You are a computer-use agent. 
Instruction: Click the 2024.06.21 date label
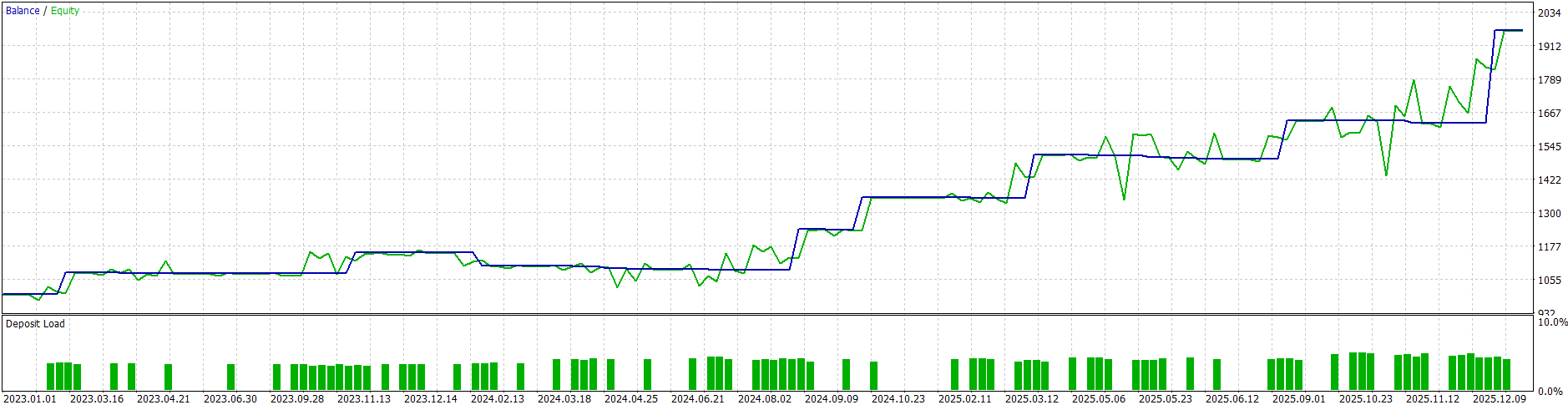[x=698, y=399]
